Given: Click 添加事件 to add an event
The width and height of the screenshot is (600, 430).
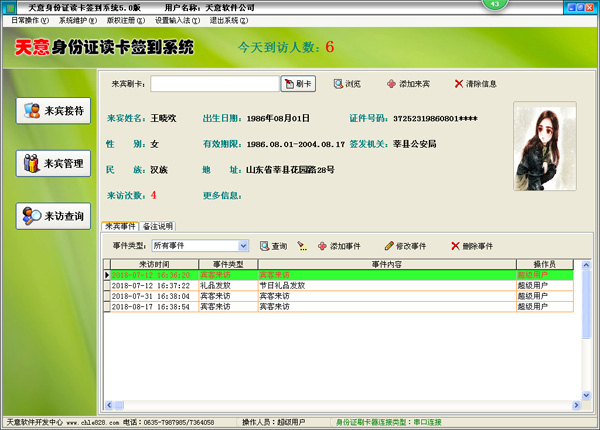Looking at the screenshot, I should (339, 245).
